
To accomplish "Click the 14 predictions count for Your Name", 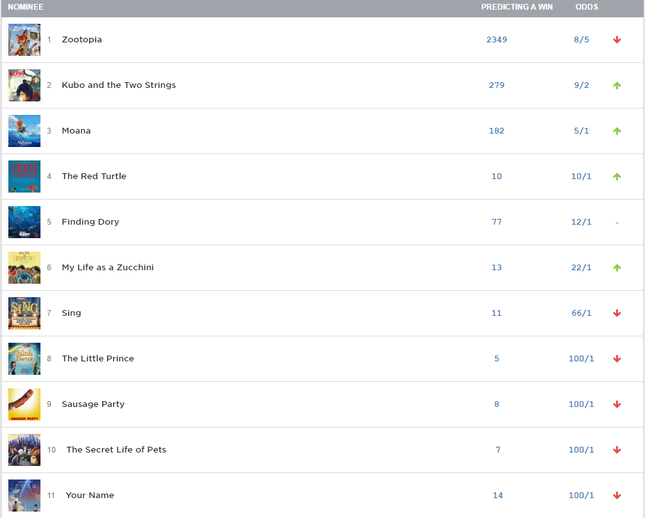I will coord(498,495).
